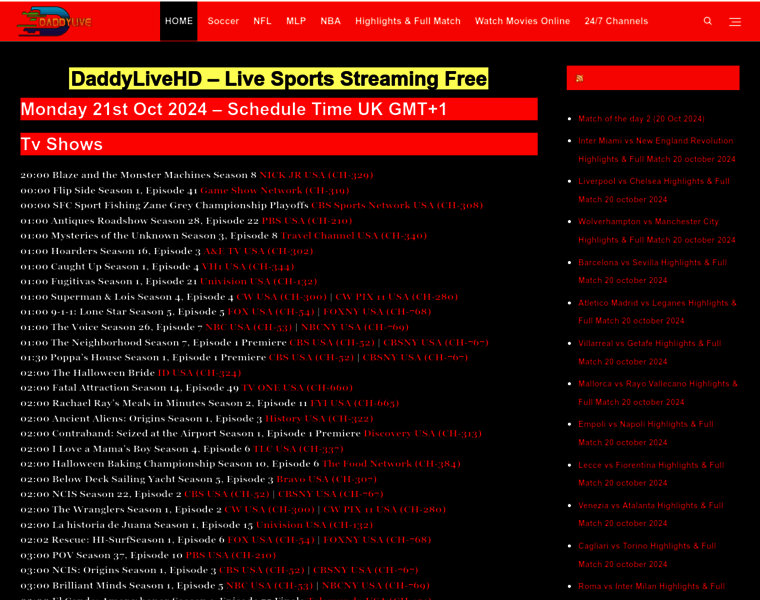Screen dimensions: 760x600
Task: Open Roma vs Inter Milan Highlights link
Action: point(651,587)
